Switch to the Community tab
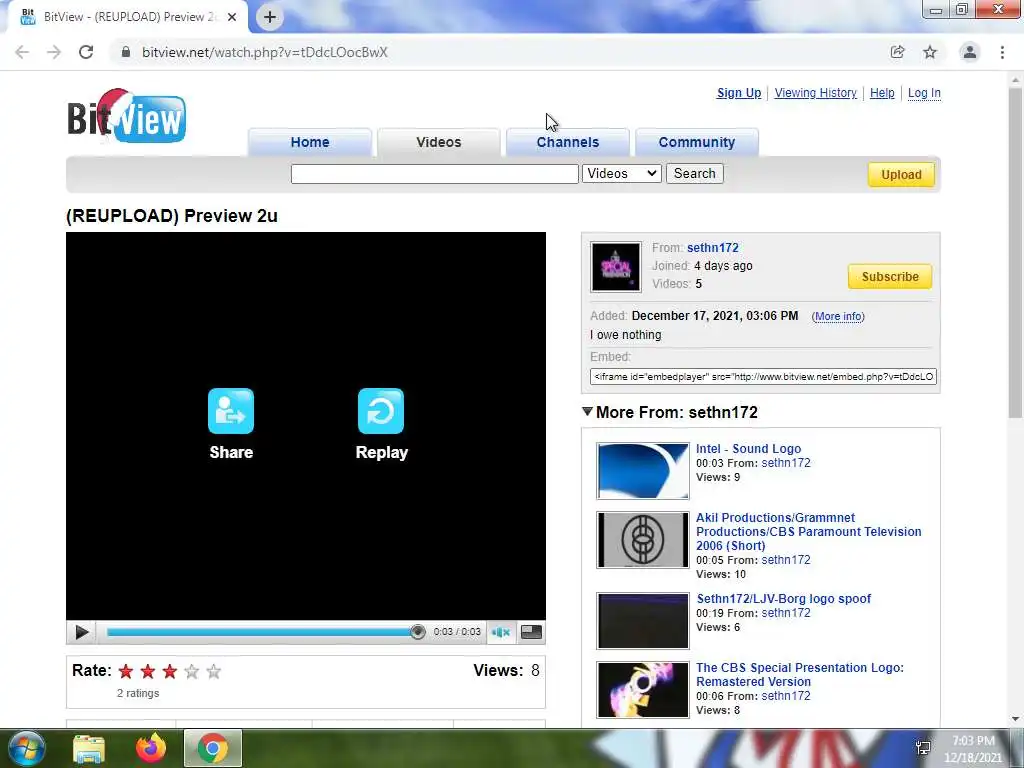The height and width of the screenshot is (768, 1024). (x=696, y=142)
